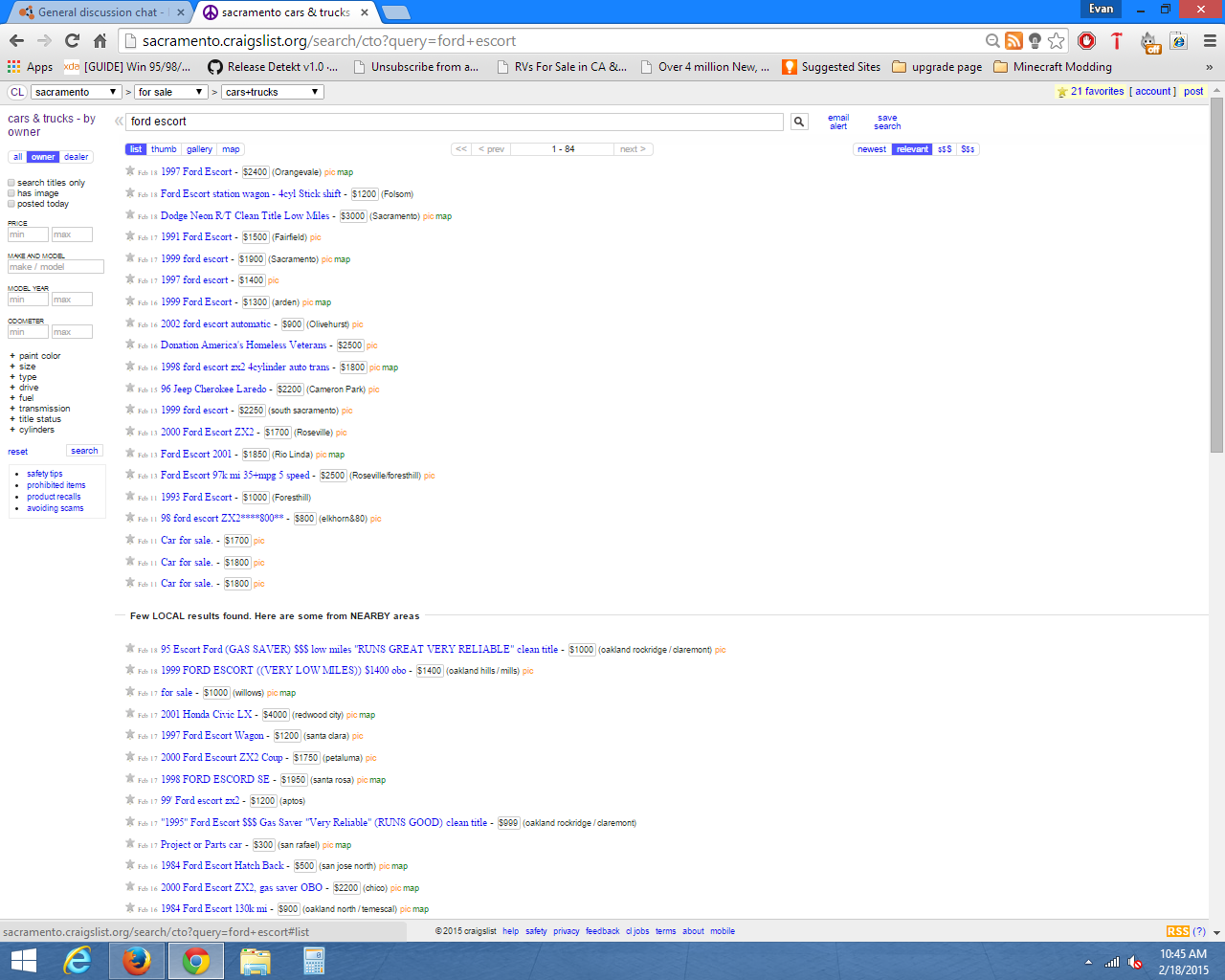The height and width of the screenshot is (980, 1225).
Task: Open the 'for sale' category dropdown
Action: click(x=171, y=92)
